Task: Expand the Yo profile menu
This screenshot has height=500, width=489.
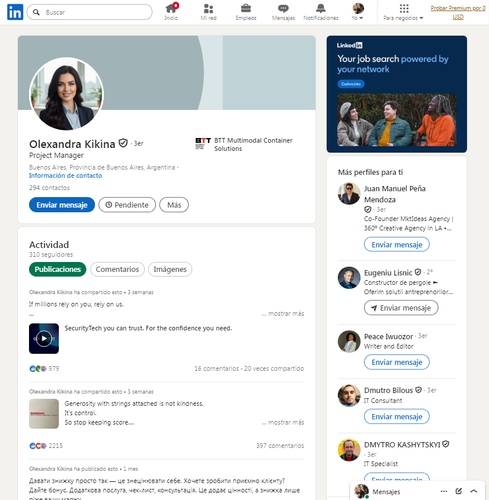Action: click(358, 12)
